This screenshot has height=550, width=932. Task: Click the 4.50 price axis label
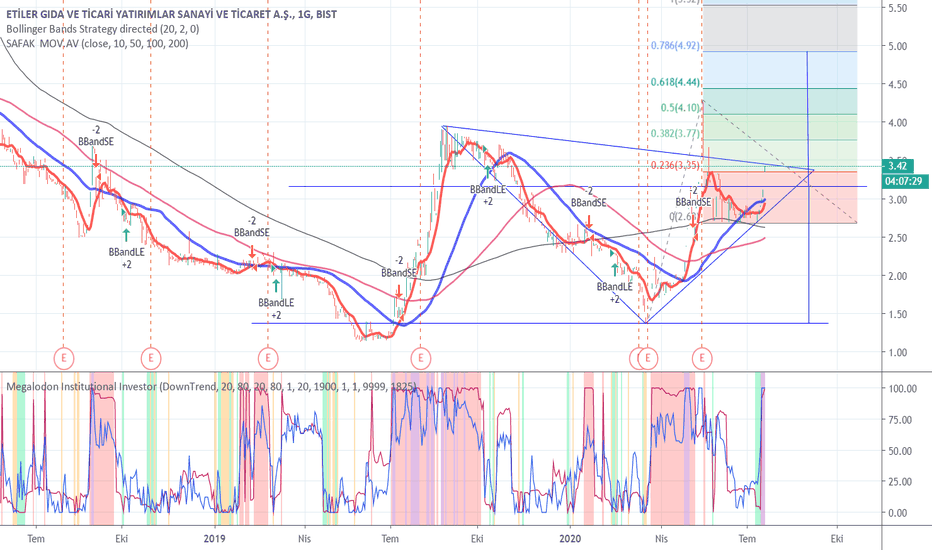click(x=898, y=84)
